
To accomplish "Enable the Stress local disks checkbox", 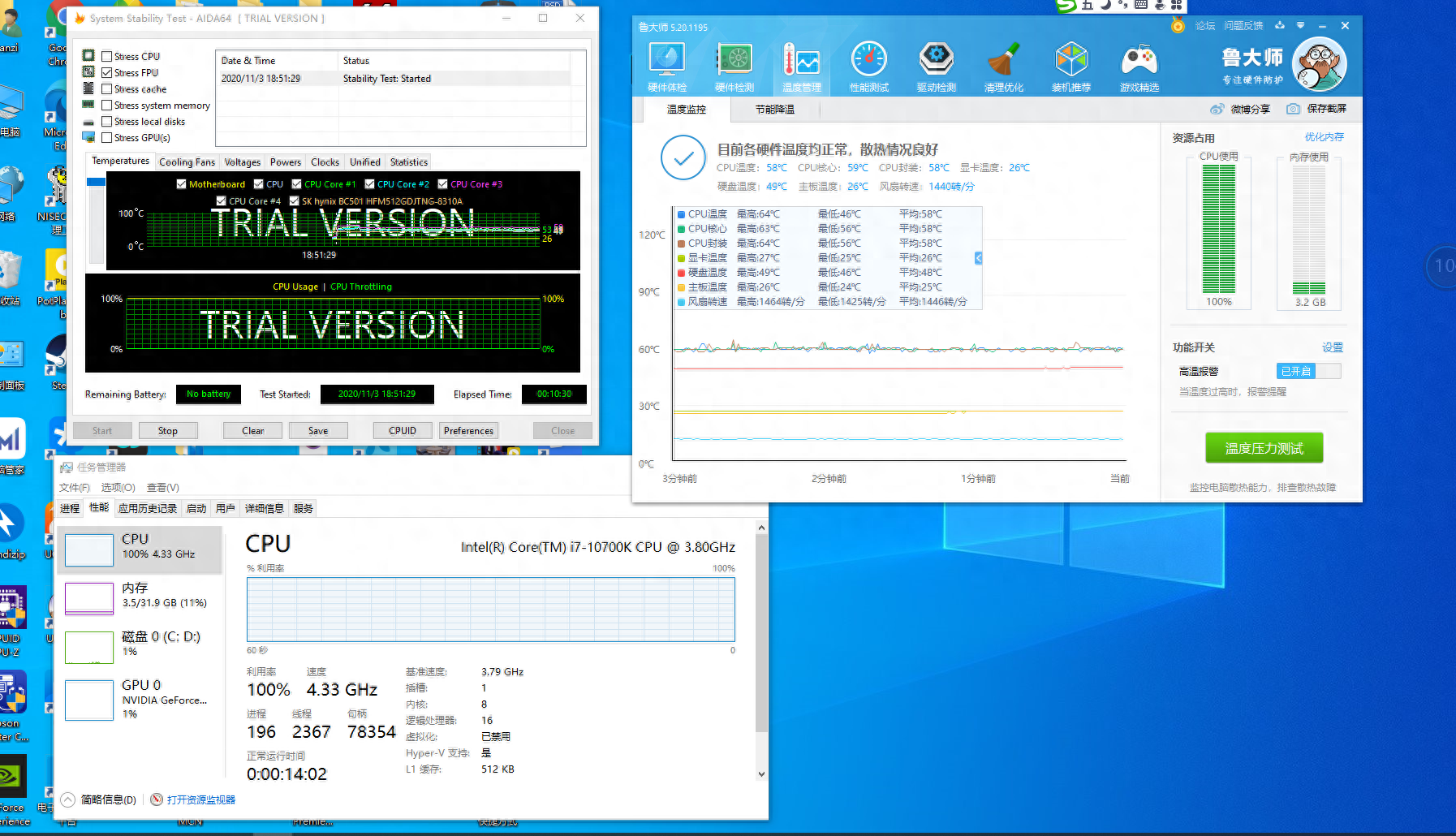I will [106, 121].
